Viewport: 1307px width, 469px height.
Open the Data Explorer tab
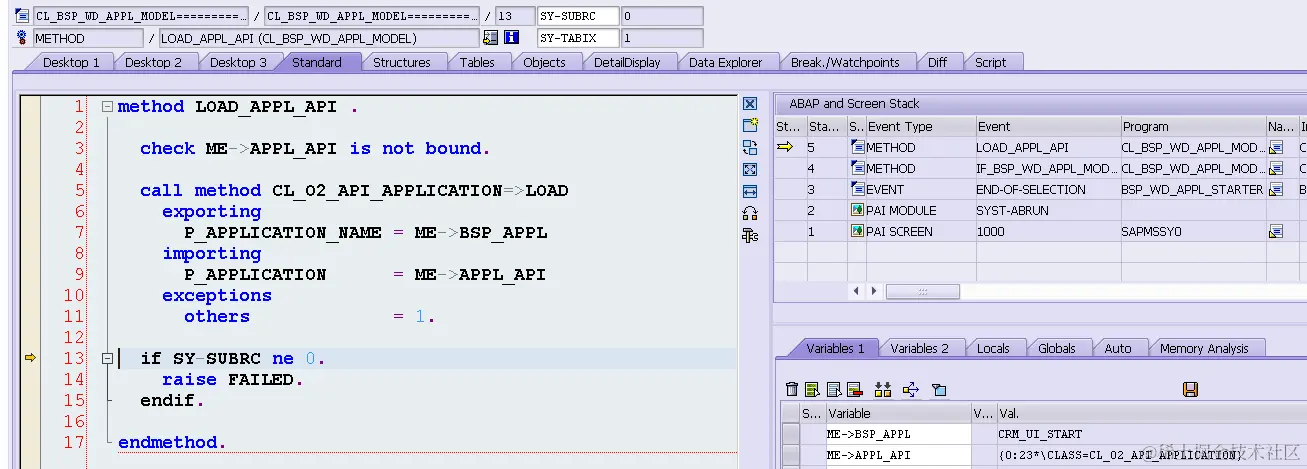point(726,62)
